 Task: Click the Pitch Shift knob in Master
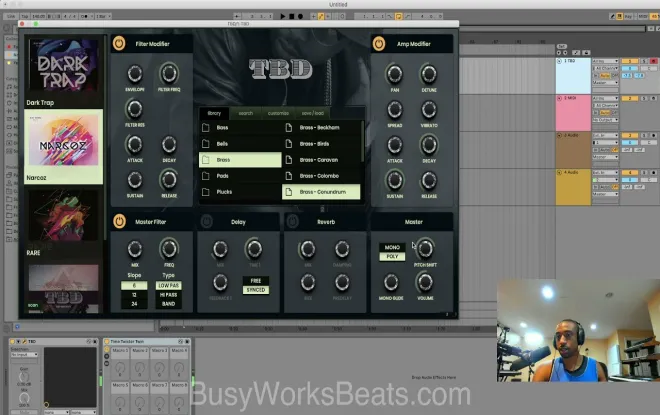point(425,249)
